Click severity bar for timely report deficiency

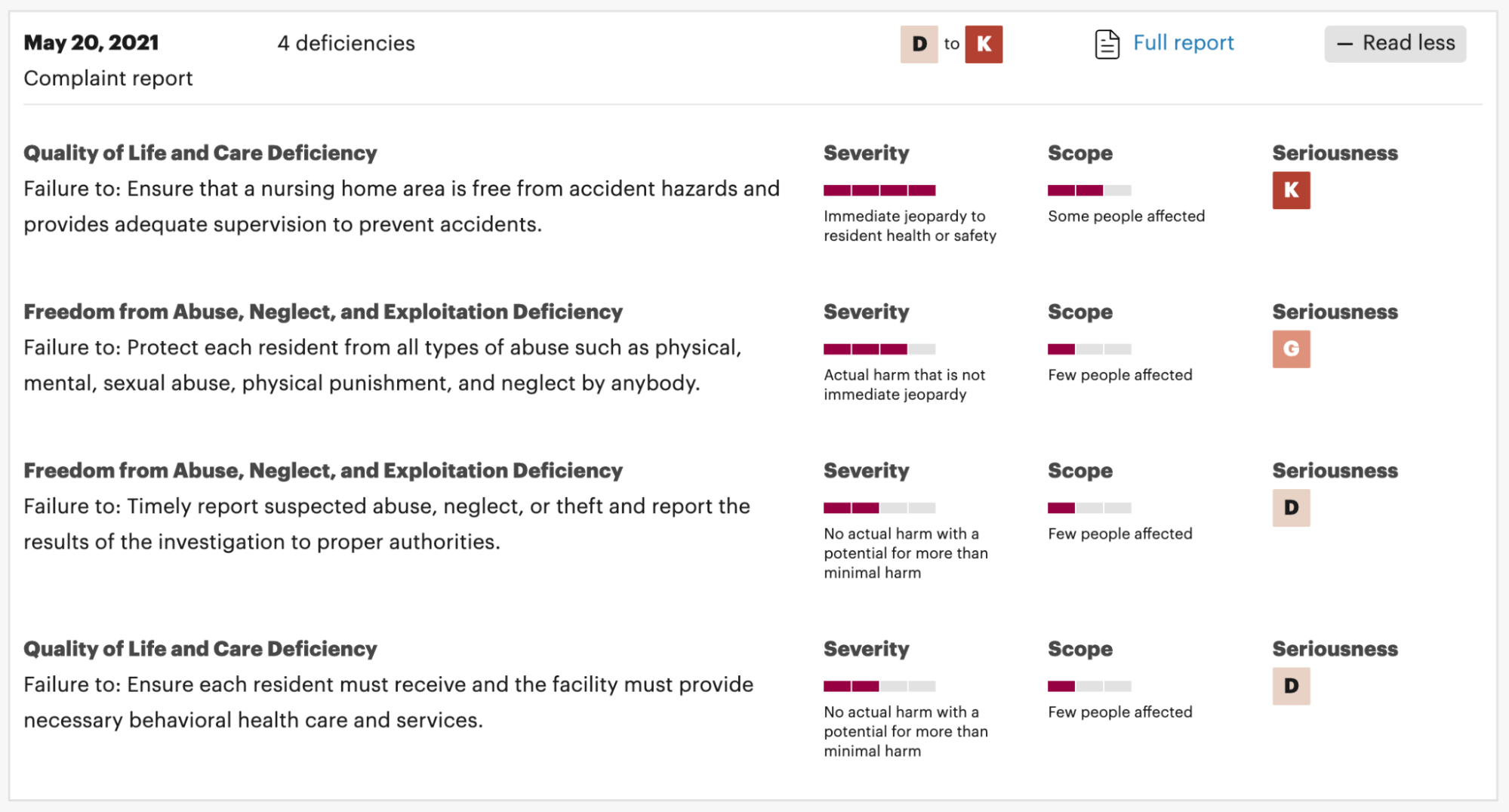[879, 508]
